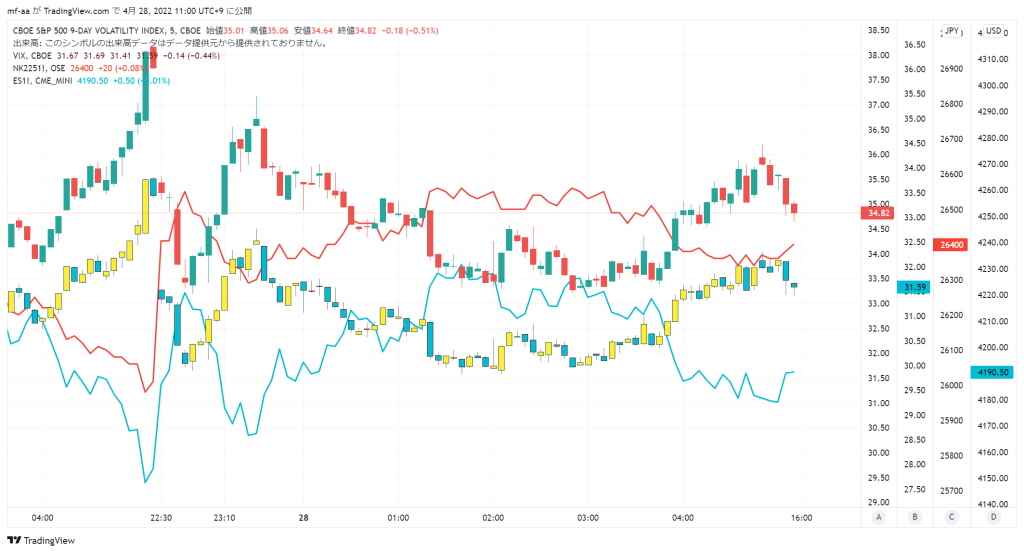
Task: Click the USD currency pill
Action: (x=994, y=31)
